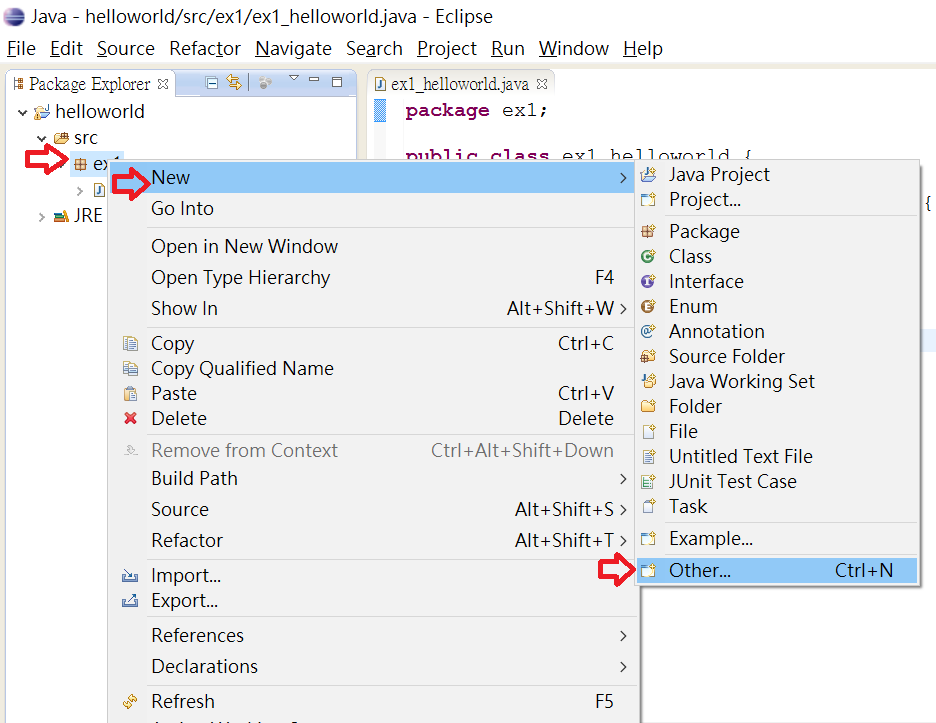Click the Enum icon
936x723 pixels.
pyautogui.click(x=648, y=306)
